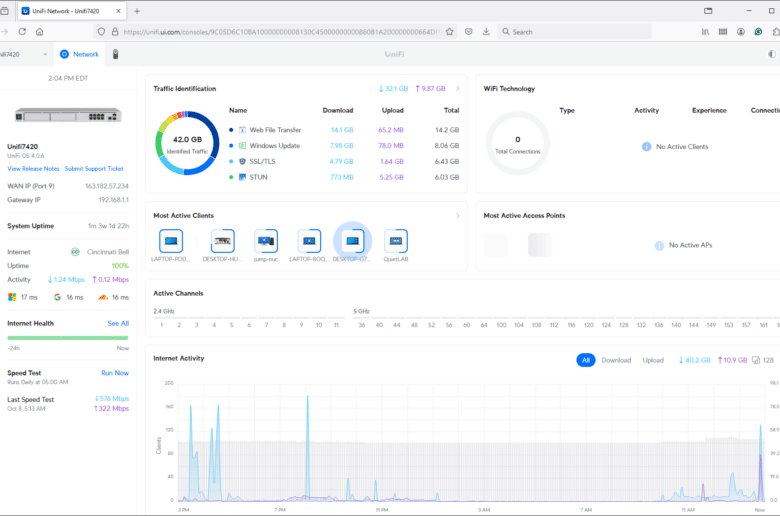The height and width of the screenshot is (516, 780).
Task: Expand Most Active Clients with the chevron arrow
Action: (458, 215)
